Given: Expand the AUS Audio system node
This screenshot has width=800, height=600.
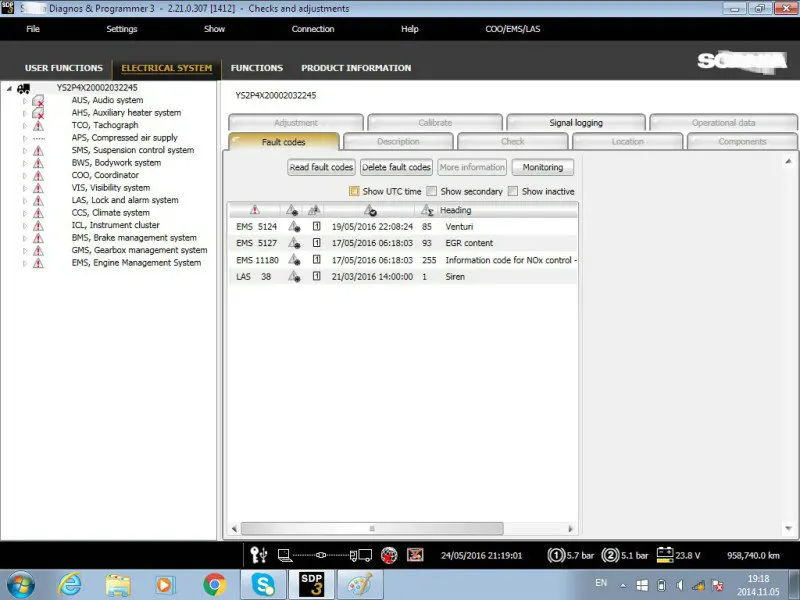Looking at the screenshot, I should click(x=24, y=101).
